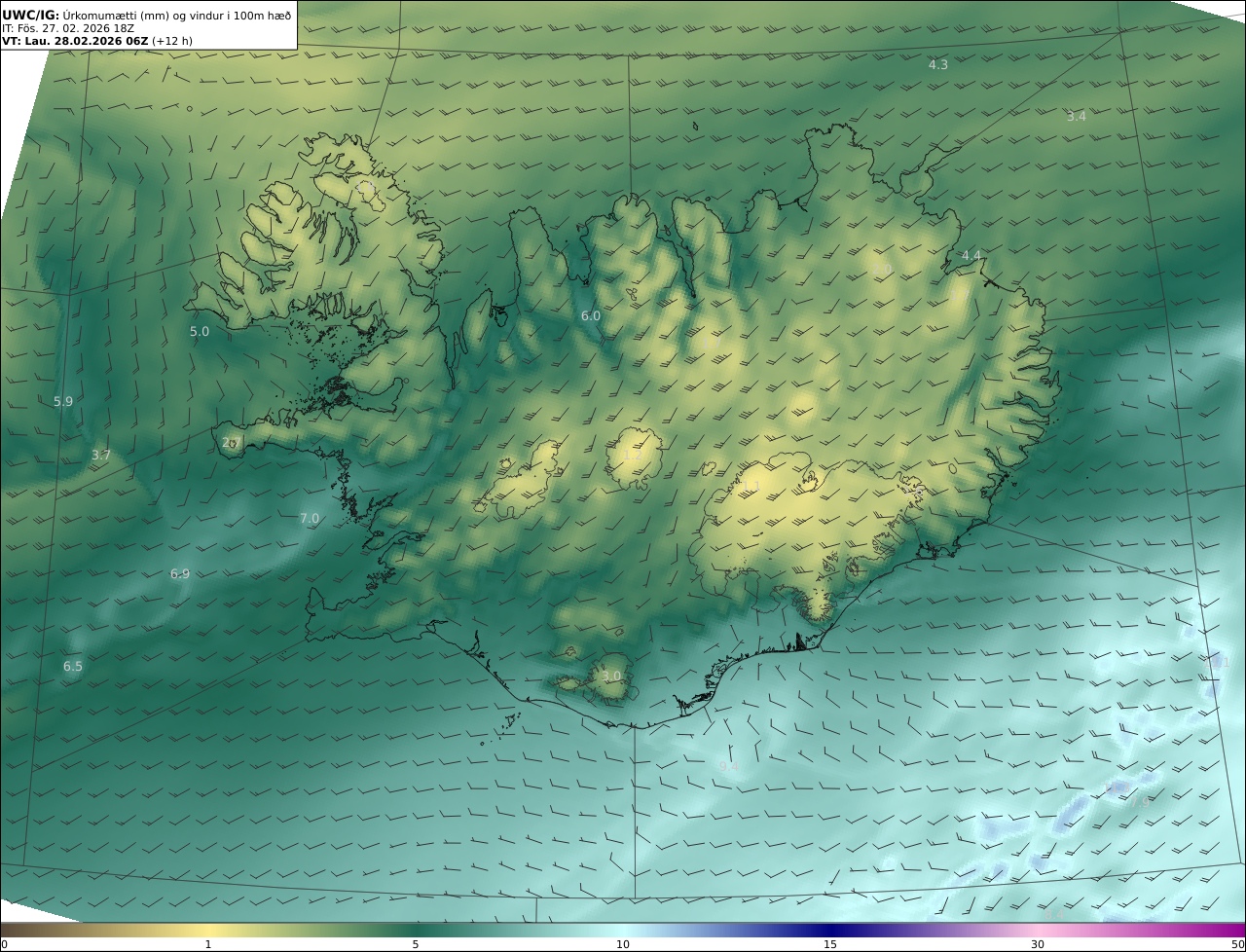Click the 3.0 value on the southern glacier
This screenshot has width=1246, height=952.
[x=610, y=677]
